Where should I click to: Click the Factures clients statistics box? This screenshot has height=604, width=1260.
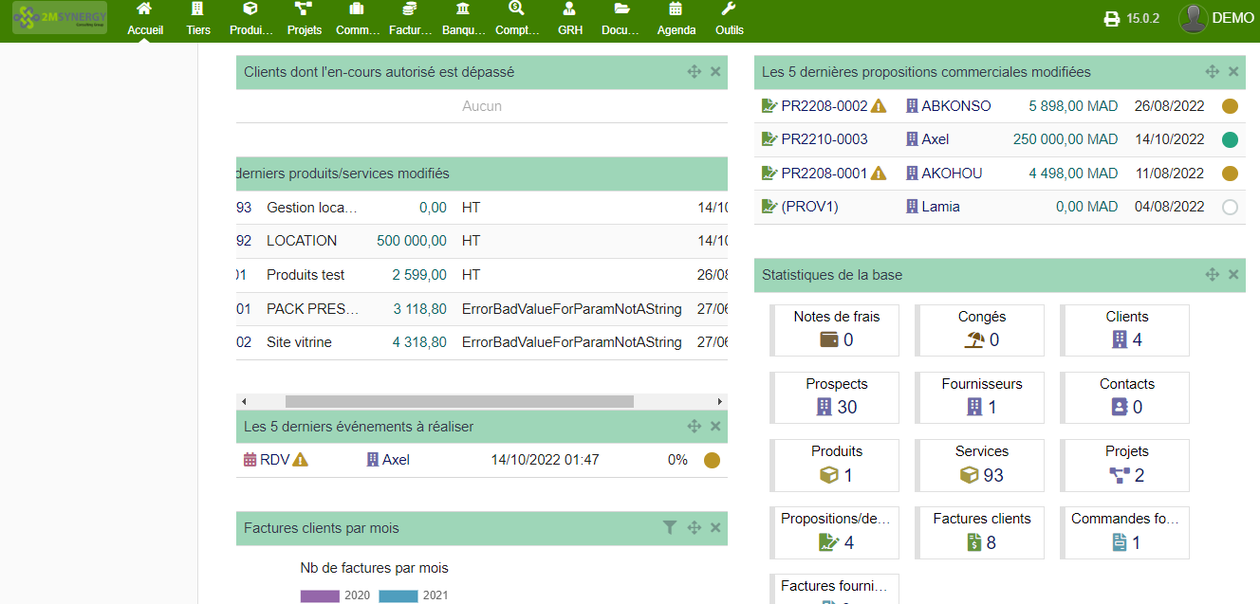point(981,531)
